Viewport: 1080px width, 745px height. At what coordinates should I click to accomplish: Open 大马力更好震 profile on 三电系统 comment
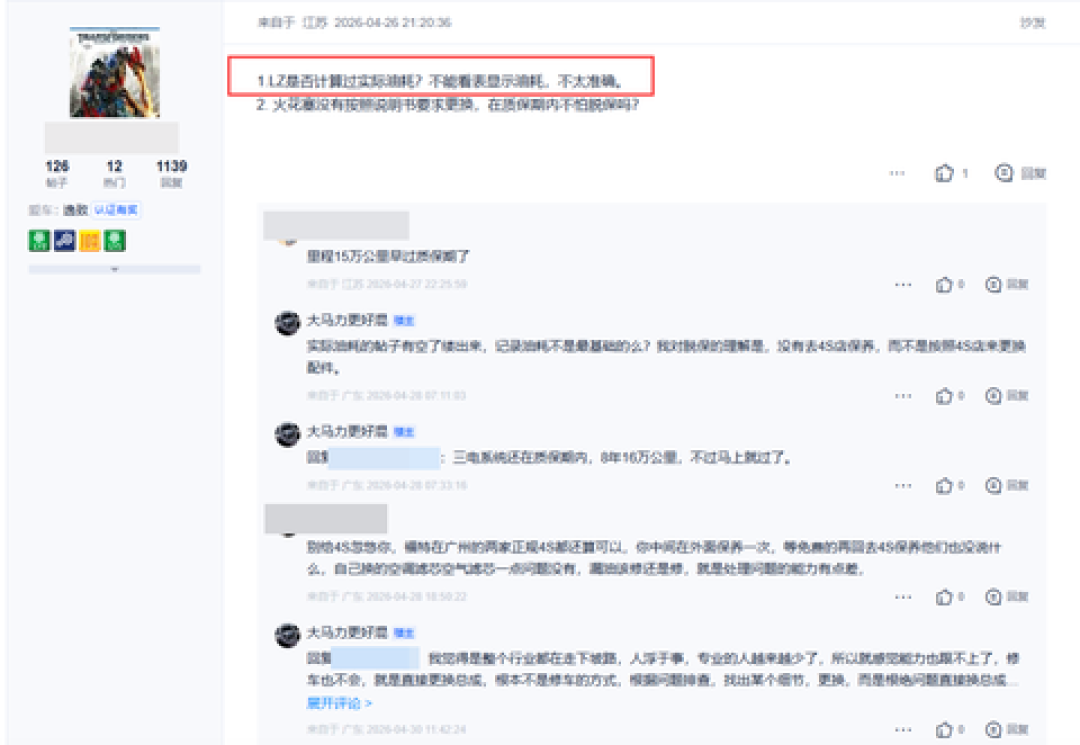(x=347, y=432)
